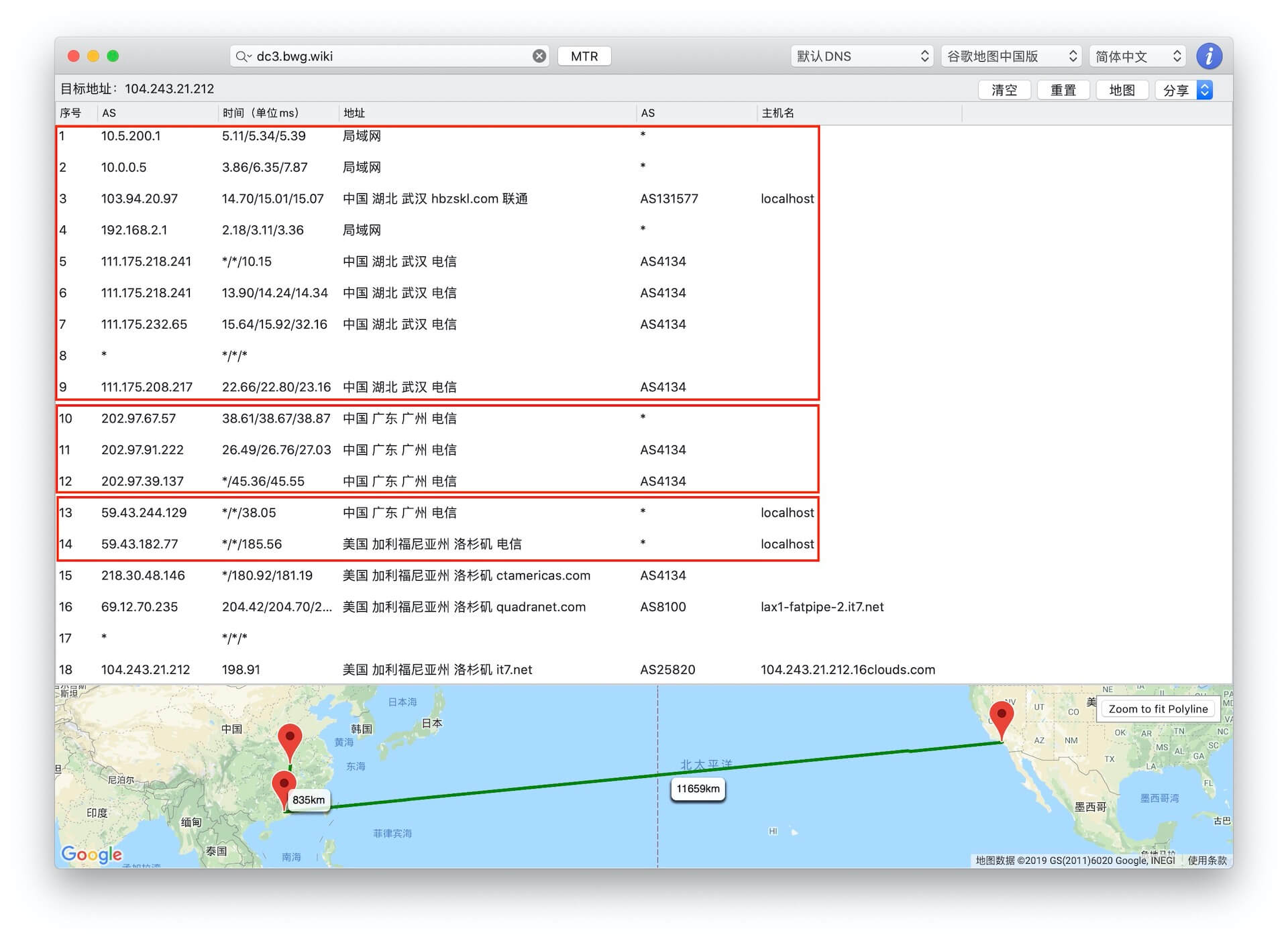This screenshot has height=941, width=1288.
Task: Expand the 分享 share dropdown arrow
Action: coord(1205,90)
